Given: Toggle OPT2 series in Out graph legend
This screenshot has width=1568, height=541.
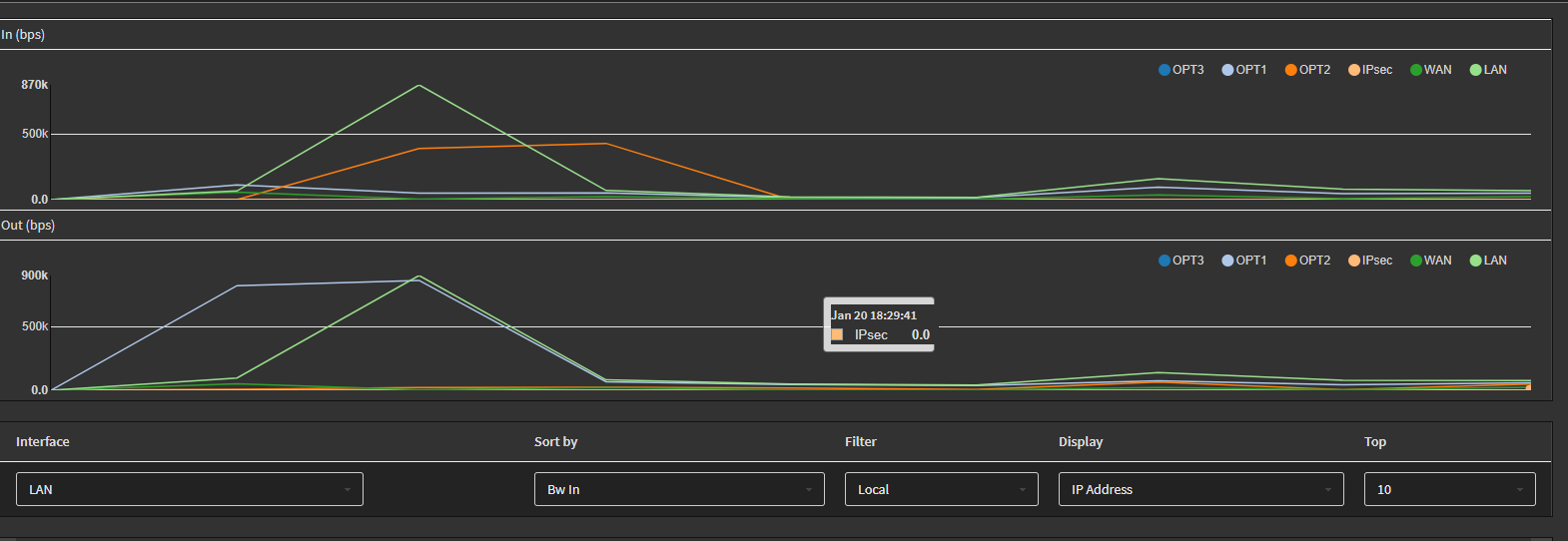Looking at the screenshot, I should point(1307,261).
